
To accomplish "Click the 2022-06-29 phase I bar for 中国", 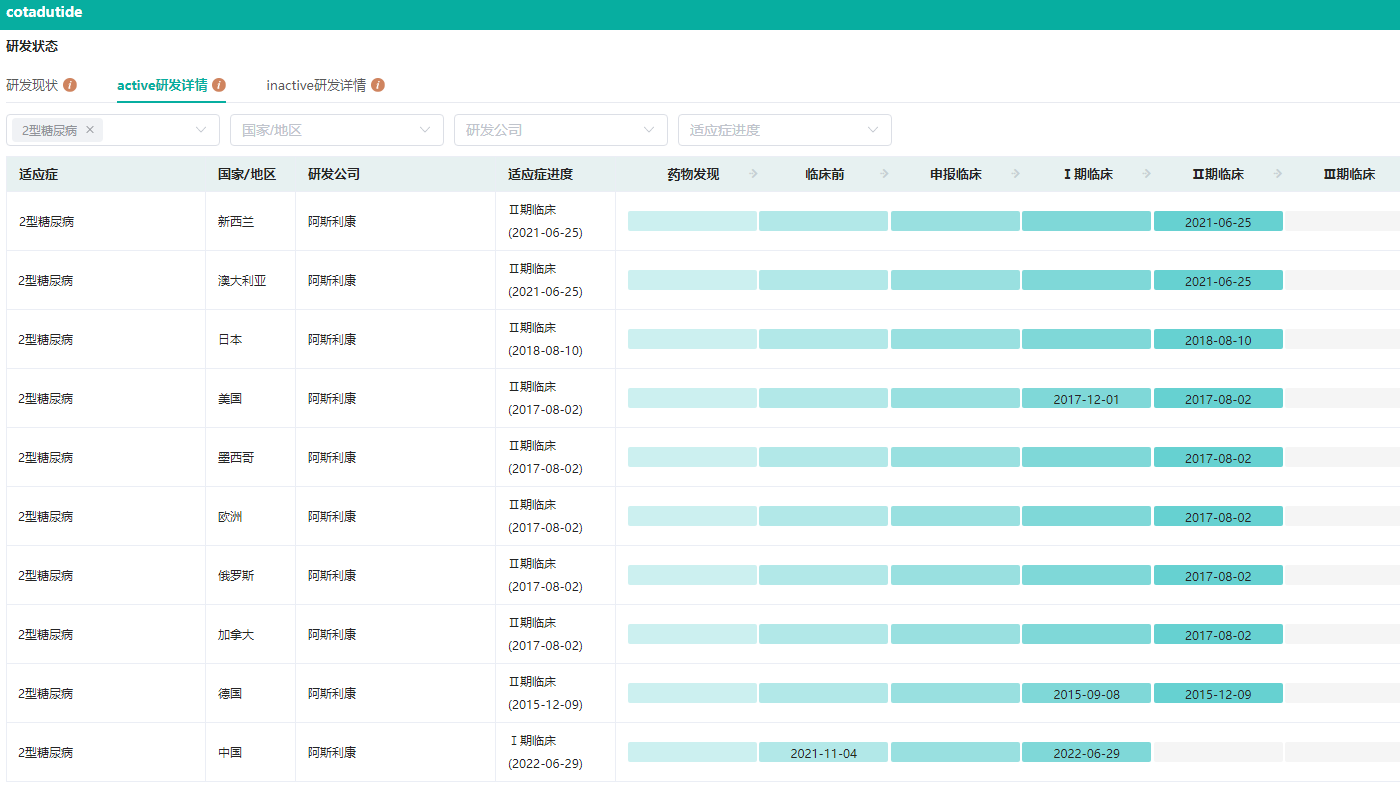I will tap(1086, 753).
